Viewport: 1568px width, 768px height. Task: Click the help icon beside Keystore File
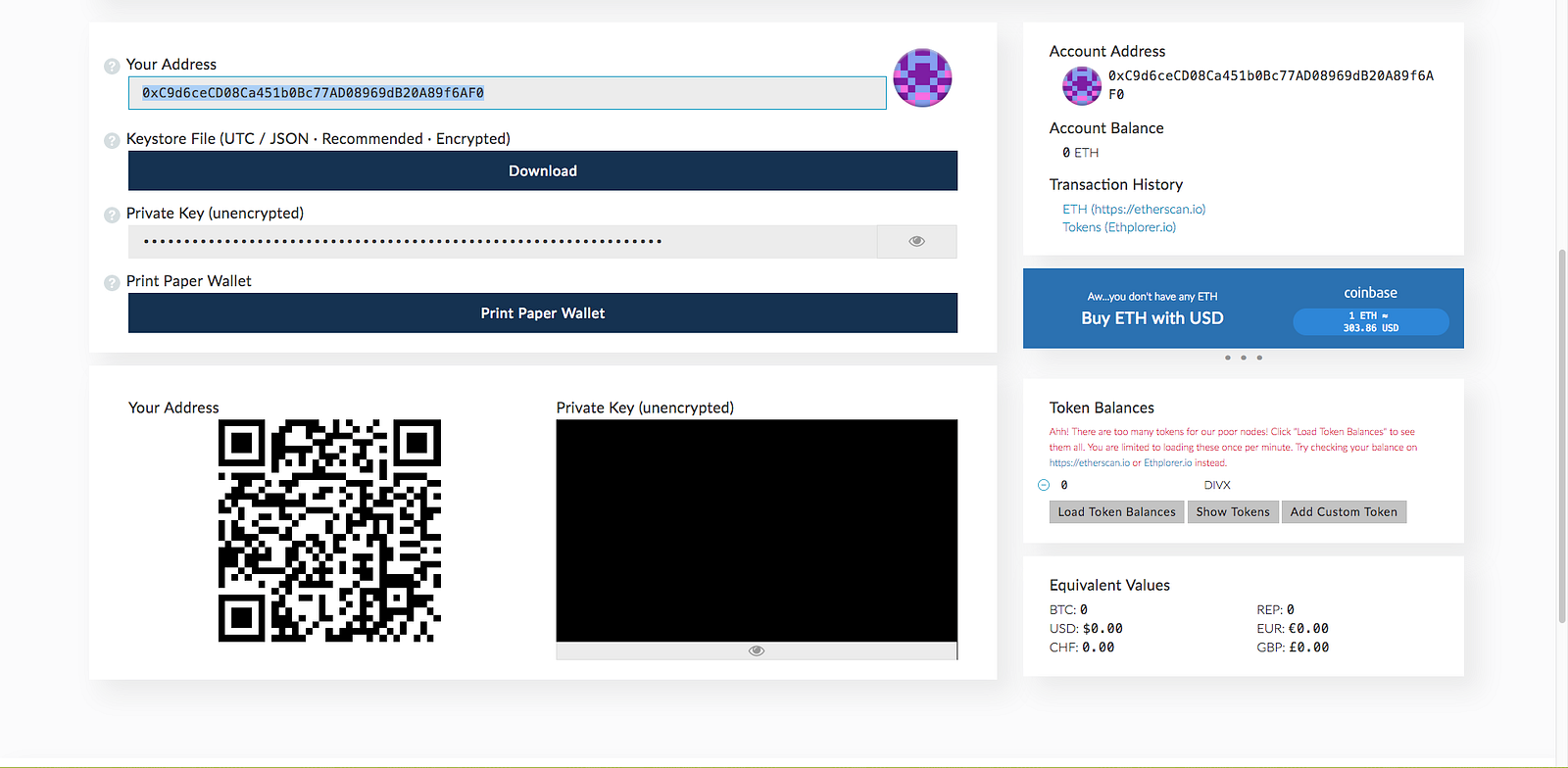pos(112,140)
